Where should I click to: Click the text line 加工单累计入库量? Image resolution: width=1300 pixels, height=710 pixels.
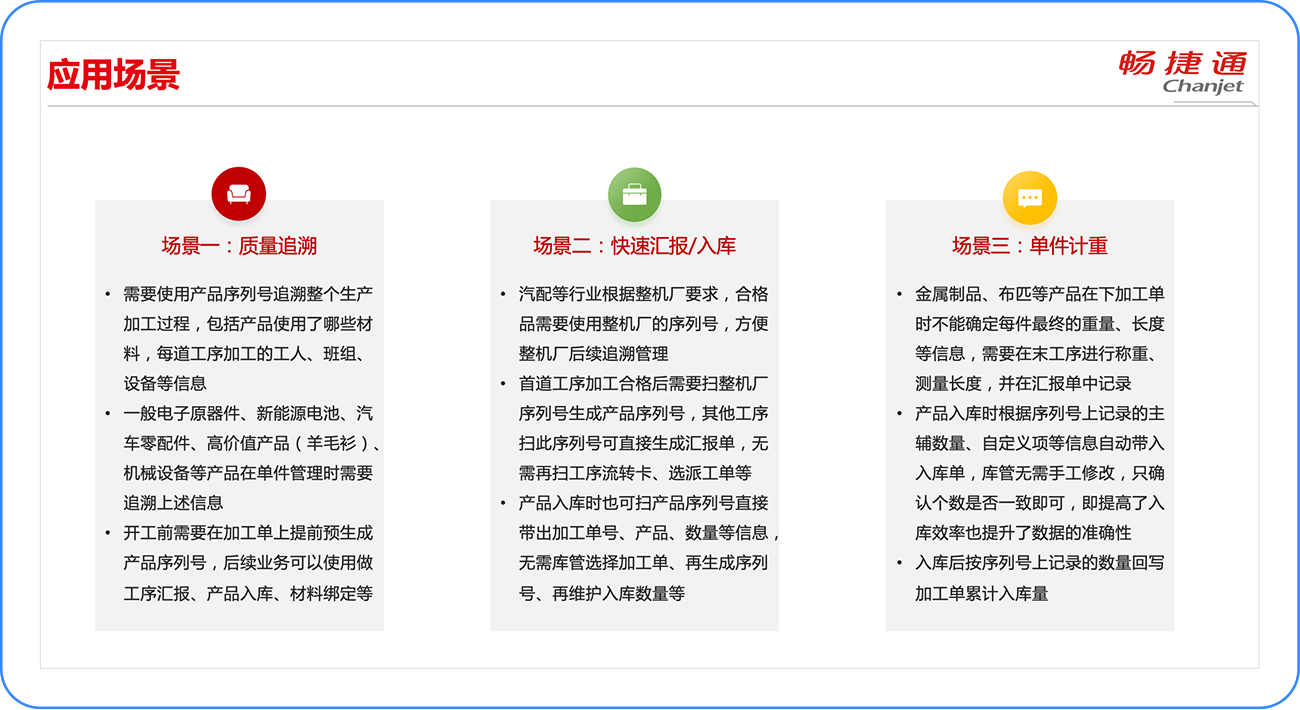tap(981, 593)
